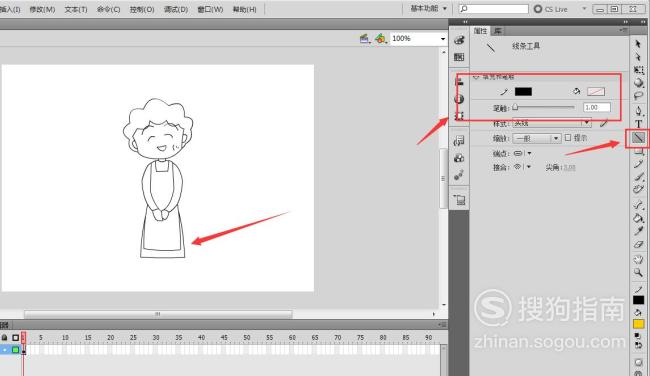The image size is (650, 376).
Task: Open the Project panel icon
Action: (x=459, y=200)
